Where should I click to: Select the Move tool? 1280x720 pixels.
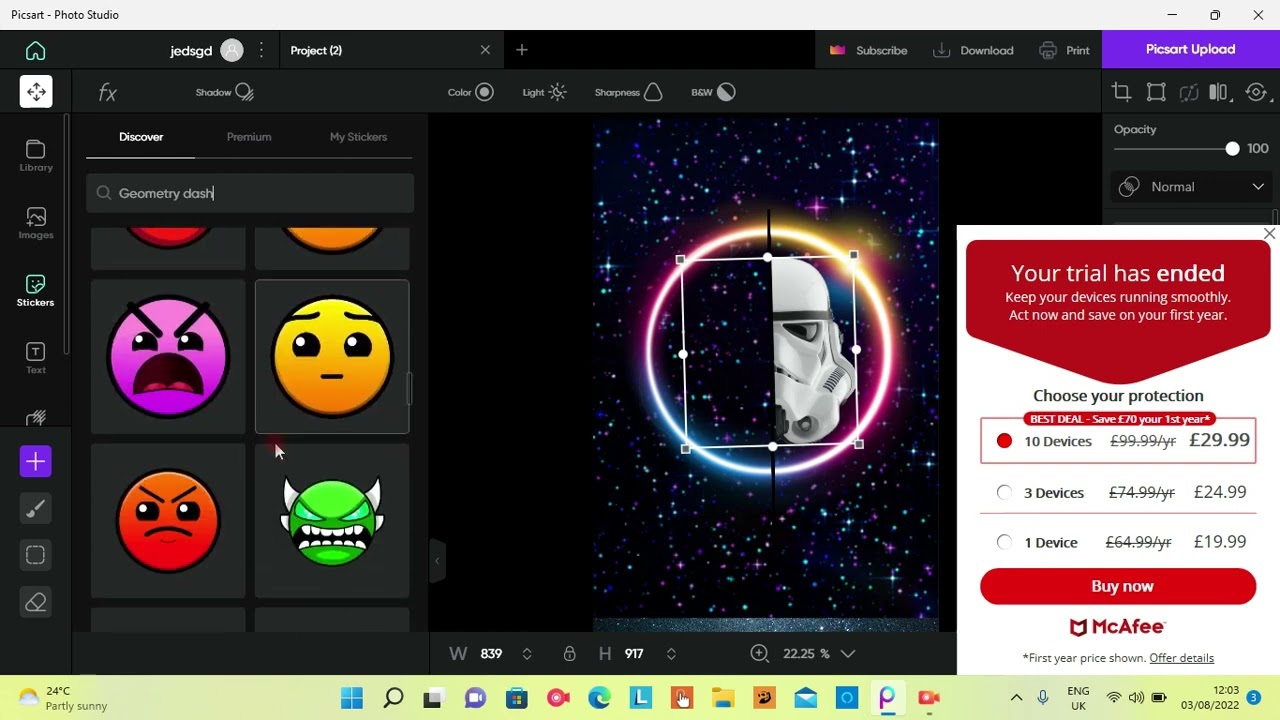pos(36,91)
